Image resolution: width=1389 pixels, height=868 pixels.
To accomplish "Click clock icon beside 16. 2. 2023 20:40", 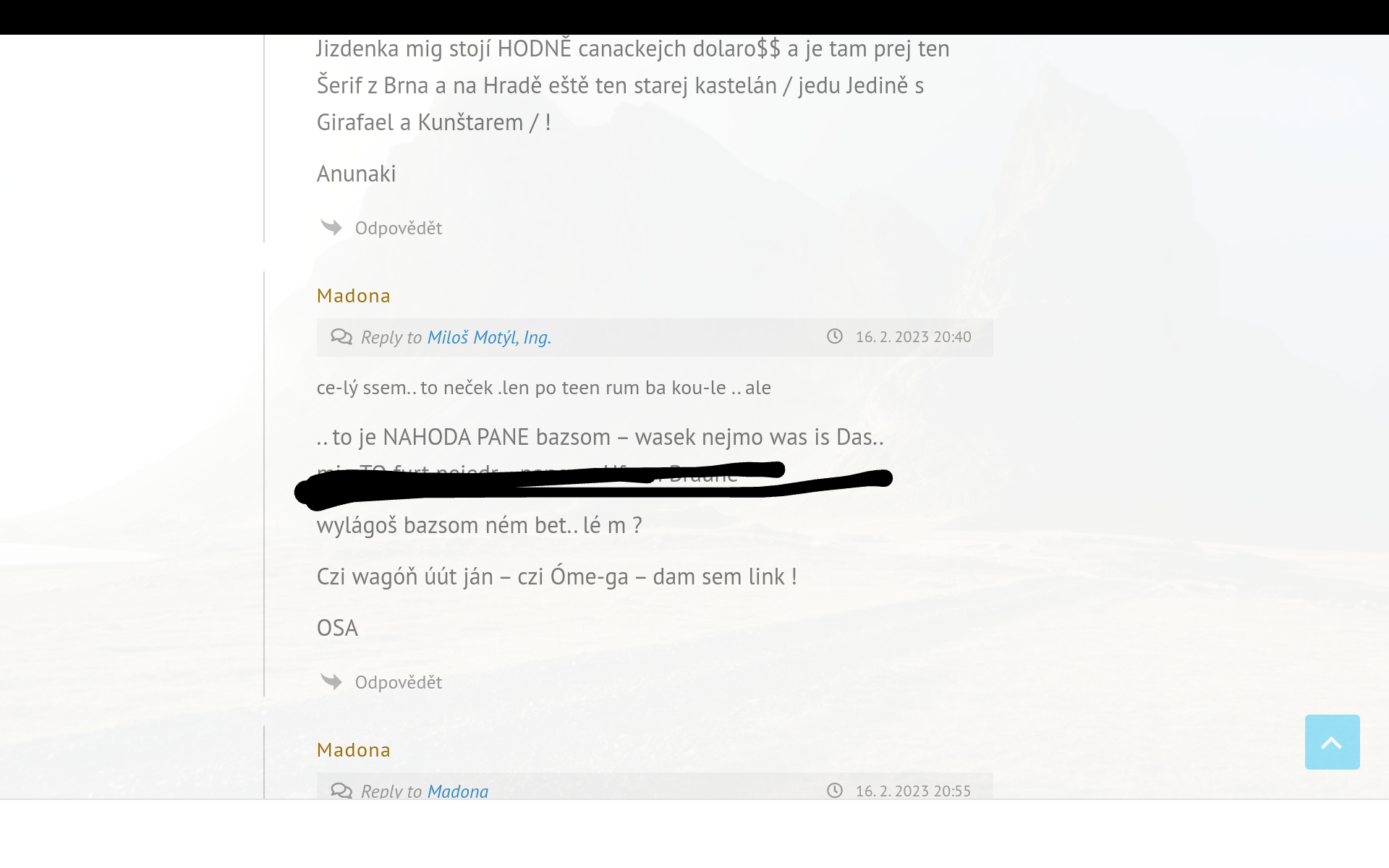I will [x=835, y=336].
